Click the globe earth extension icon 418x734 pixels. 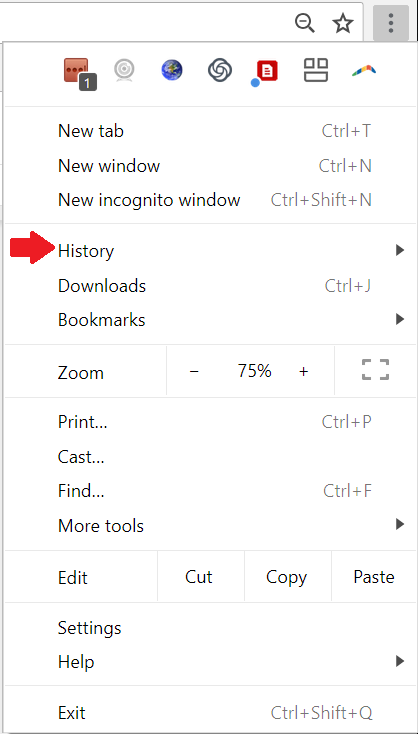pos(172,71)
